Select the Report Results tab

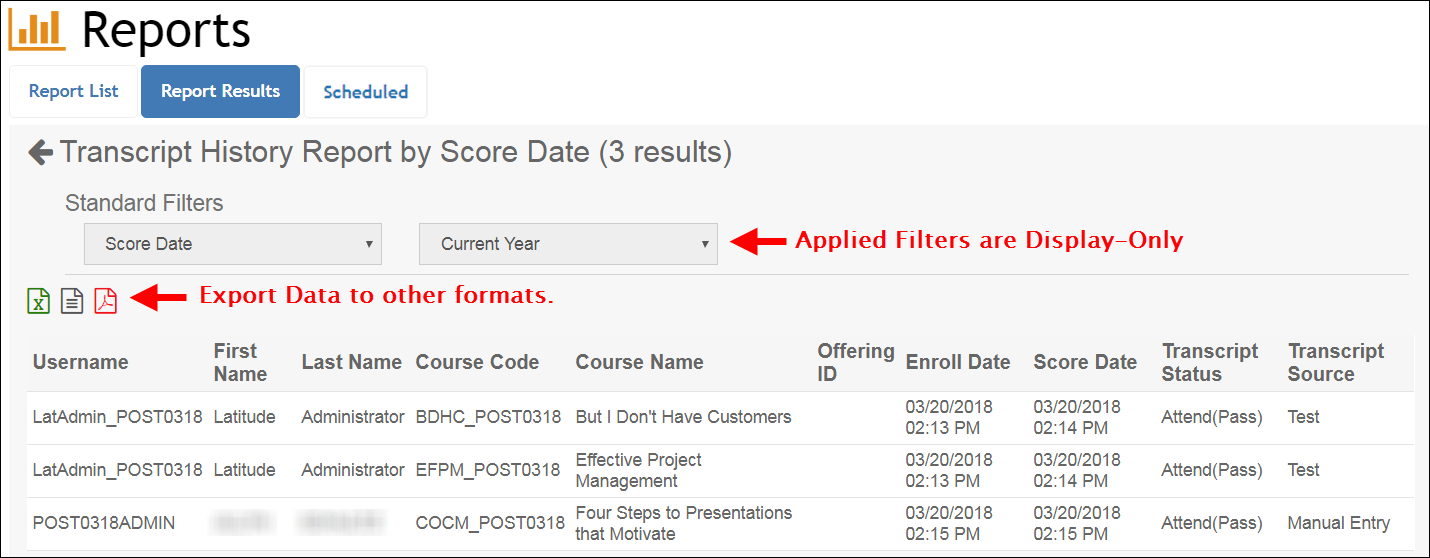220,91
